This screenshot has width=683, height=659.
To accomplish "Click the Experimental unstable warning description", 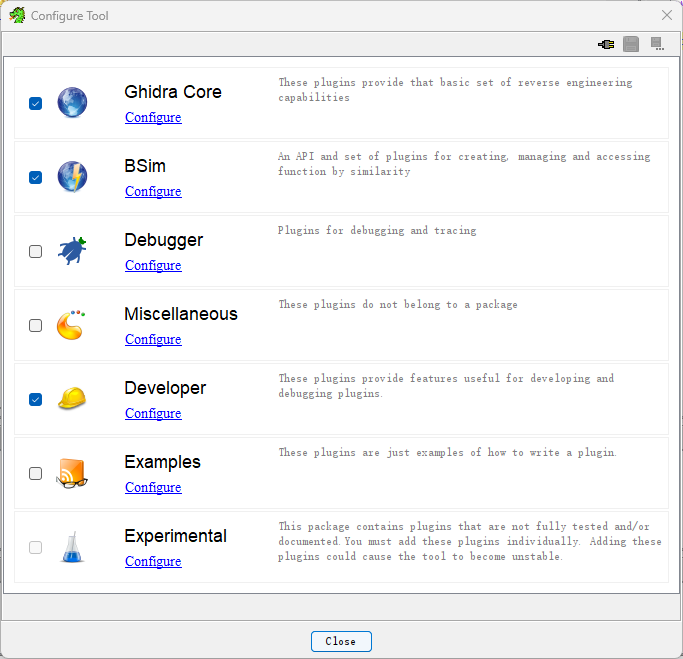I will pyautogui.click(x=470, y=541).
